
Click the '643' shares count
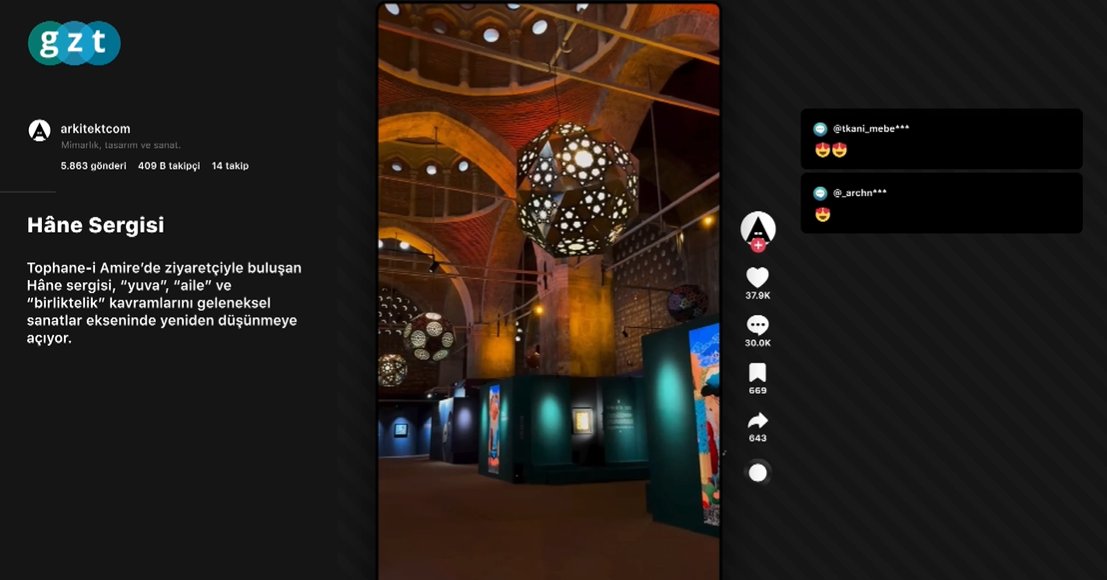tap(758, 438)
